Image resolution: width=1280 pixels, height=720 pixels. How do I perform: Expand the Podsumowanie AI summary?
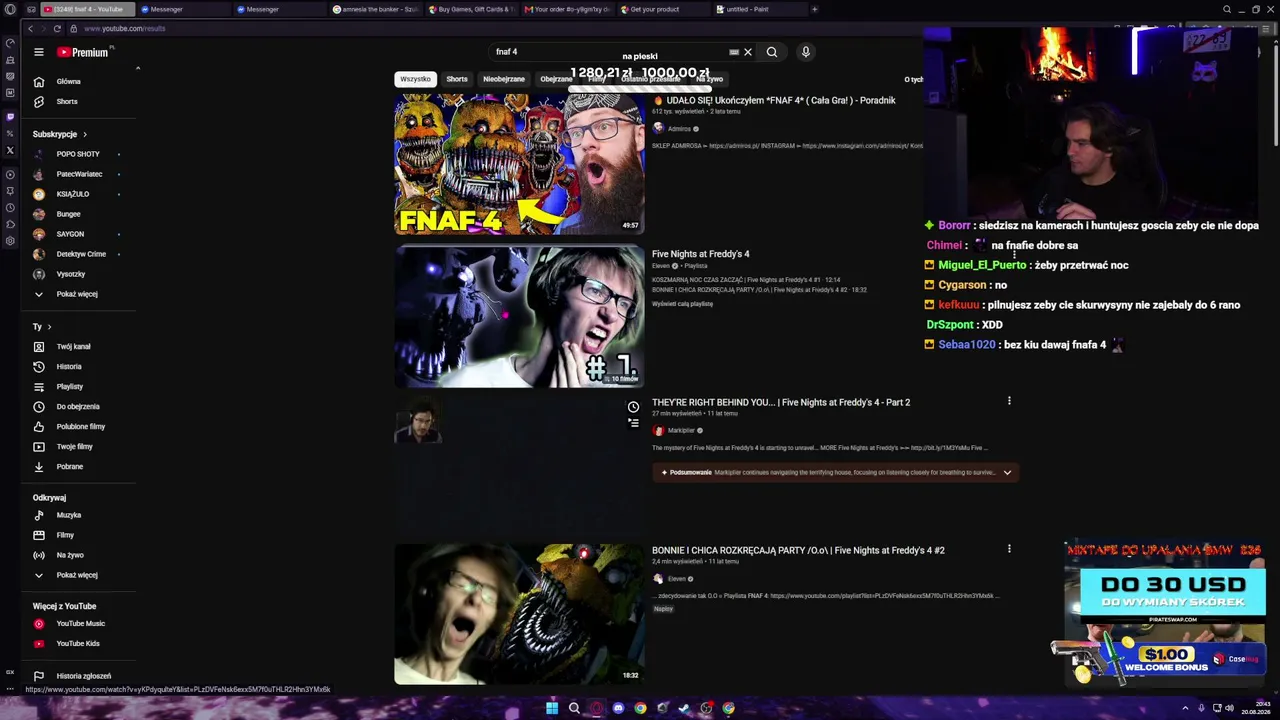coord(1007,472)
